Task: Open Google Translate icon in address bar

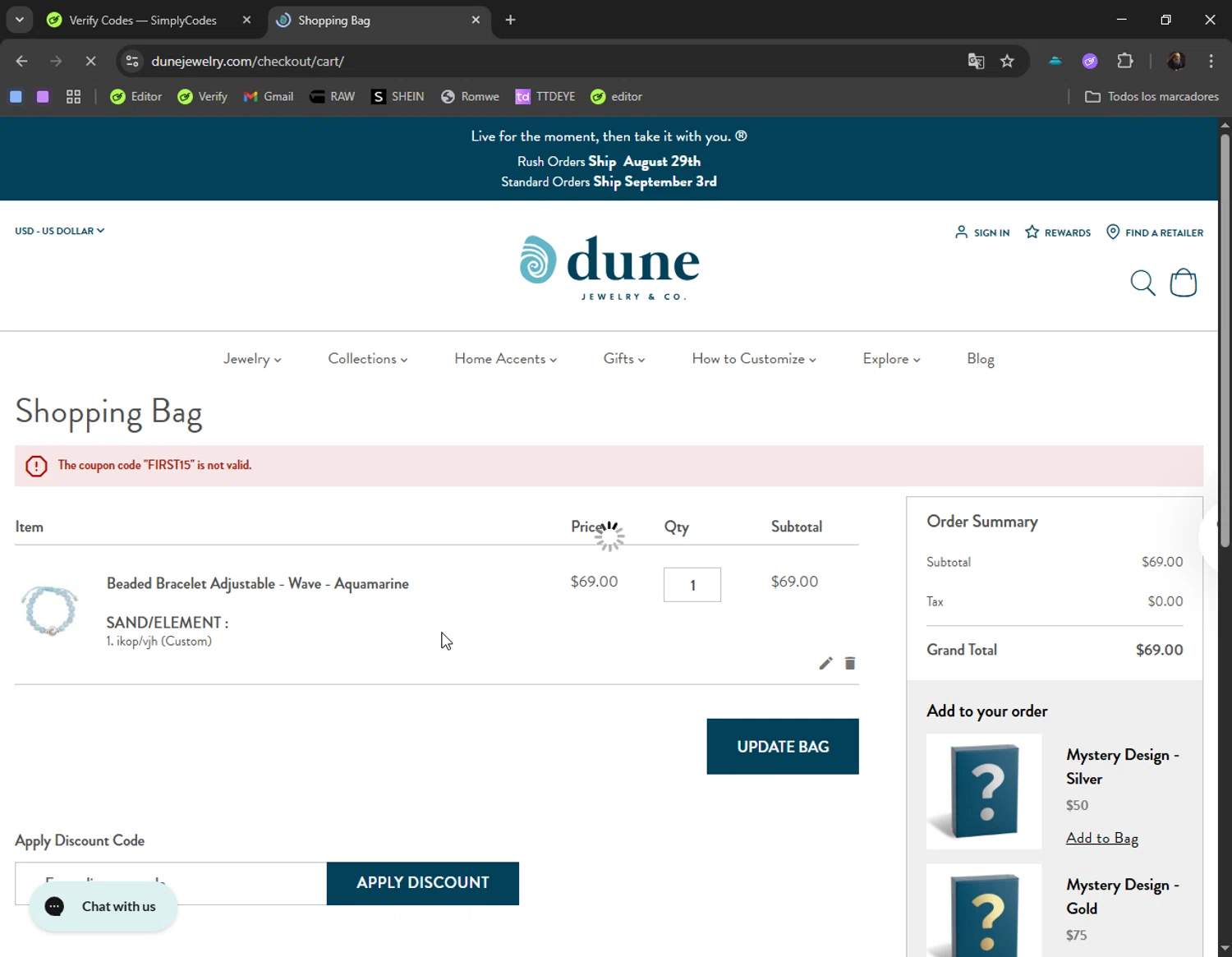Action: point(976,61)
